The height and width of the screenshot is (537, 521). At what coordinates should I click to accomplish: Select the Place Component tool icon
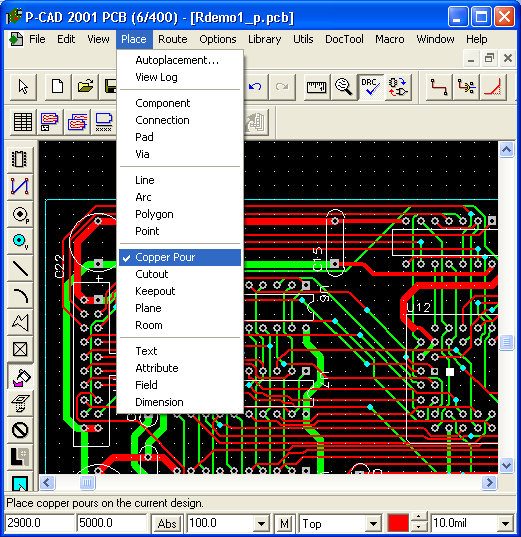[20, 159]
